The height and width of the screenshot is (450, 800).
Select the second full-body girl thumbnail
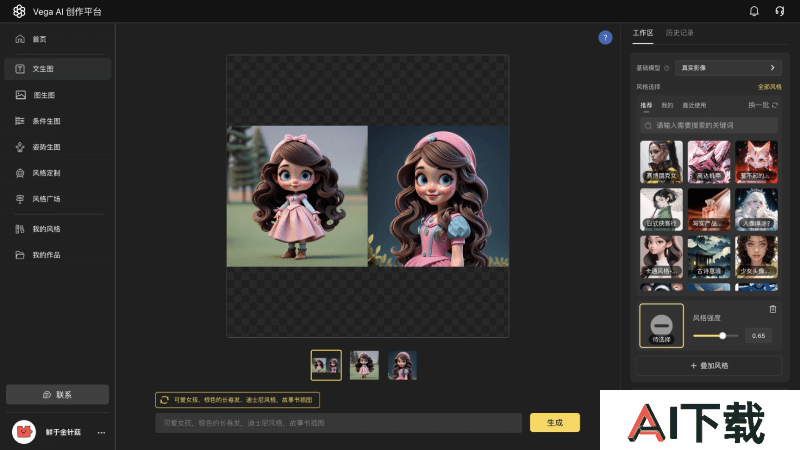pos(364,365)
